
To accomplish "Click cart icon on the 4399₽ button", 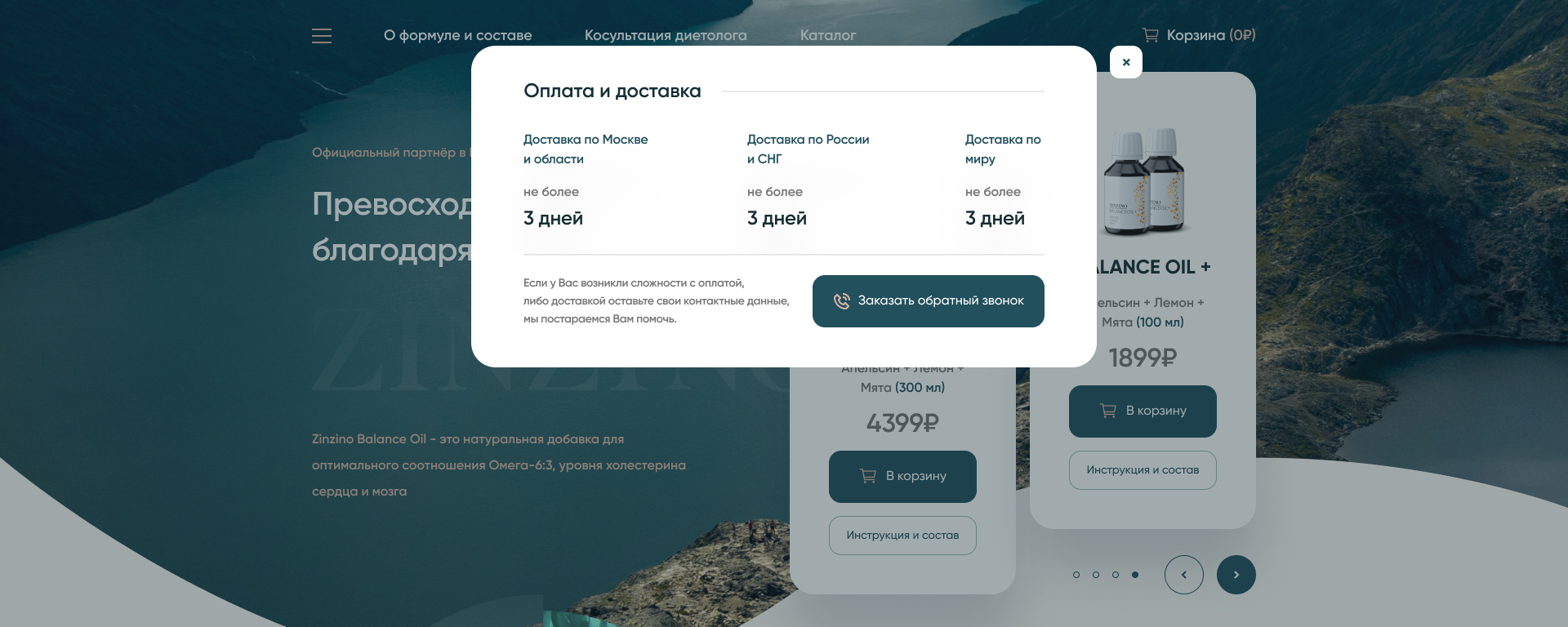I will point(868,476).
